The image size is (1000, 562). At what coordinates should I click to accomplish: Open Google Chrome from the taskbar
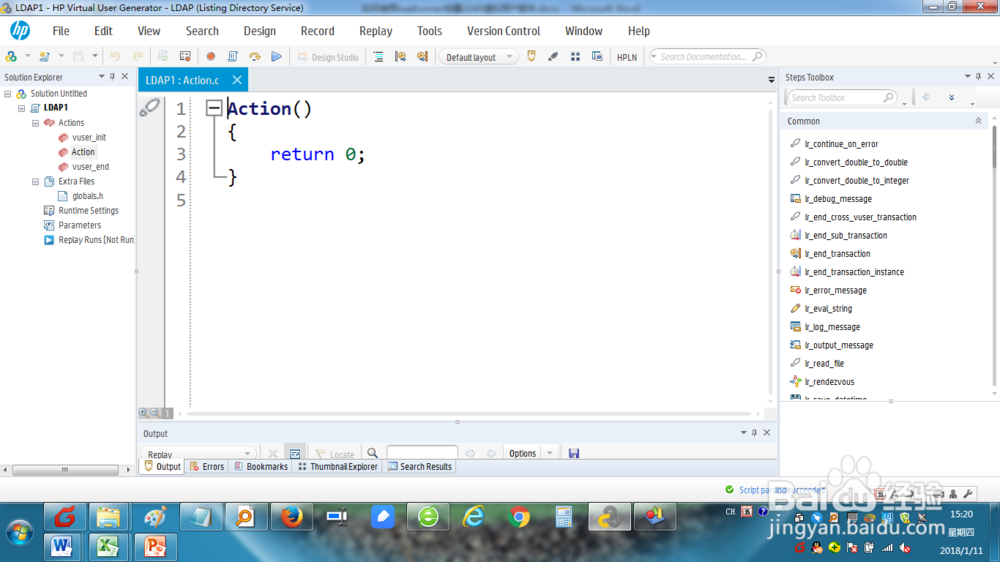(x=519, y=517)
